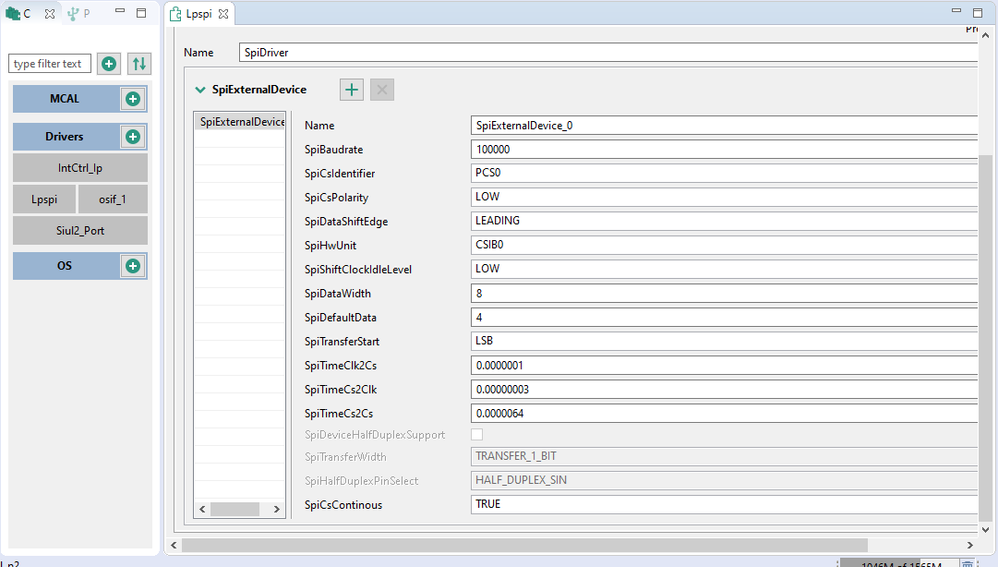Click the type filter text field
The height and width of the screenshot is (567, 998).
coord(50,64)
